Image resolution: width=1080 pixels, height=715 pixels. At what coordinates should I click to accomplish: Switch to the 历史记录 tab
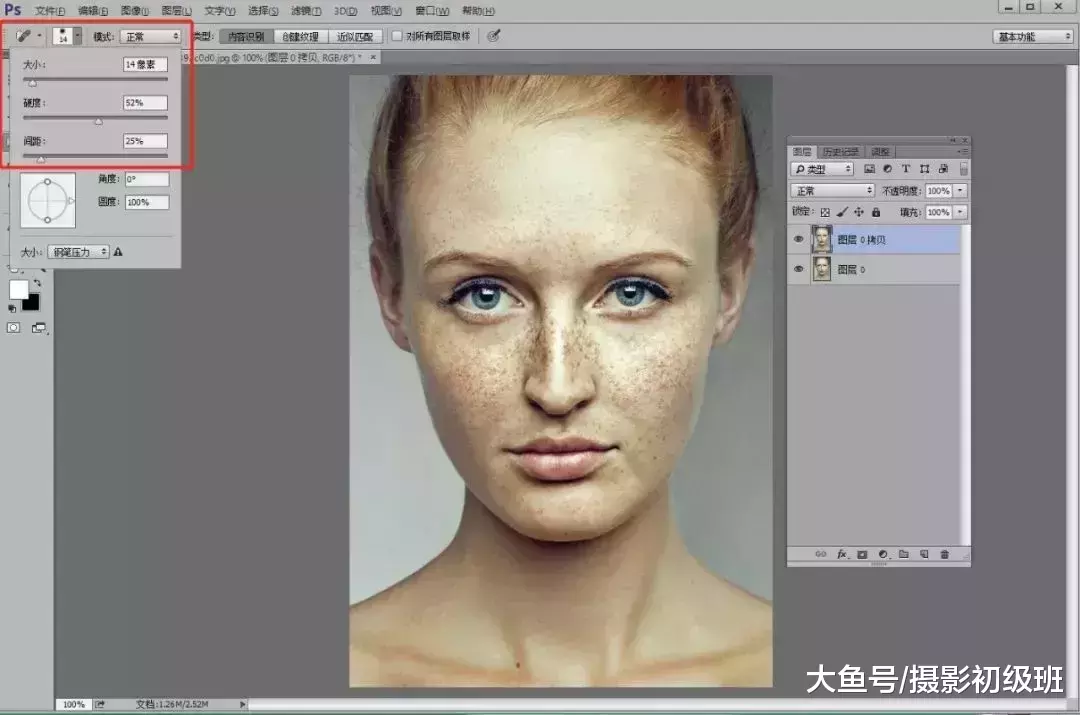tap(840, 152)
